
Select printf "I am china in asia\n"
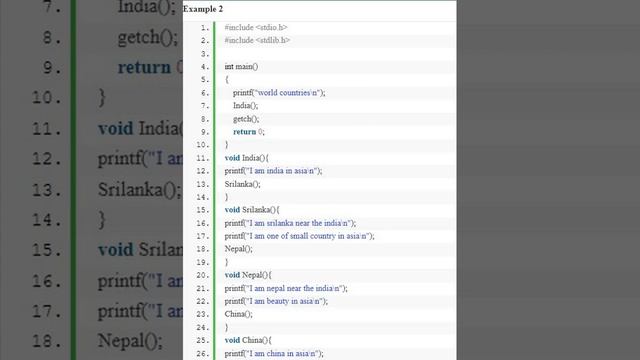274,353
